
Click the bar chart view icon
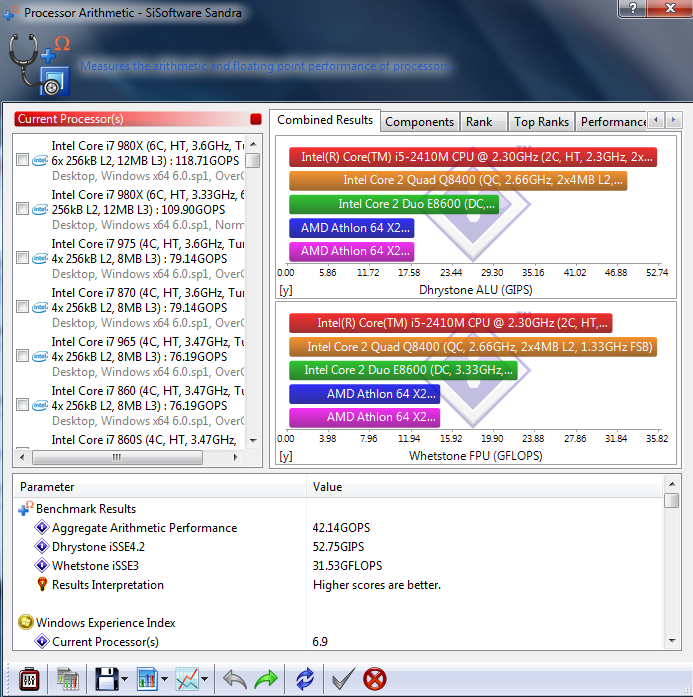[147, 679]
